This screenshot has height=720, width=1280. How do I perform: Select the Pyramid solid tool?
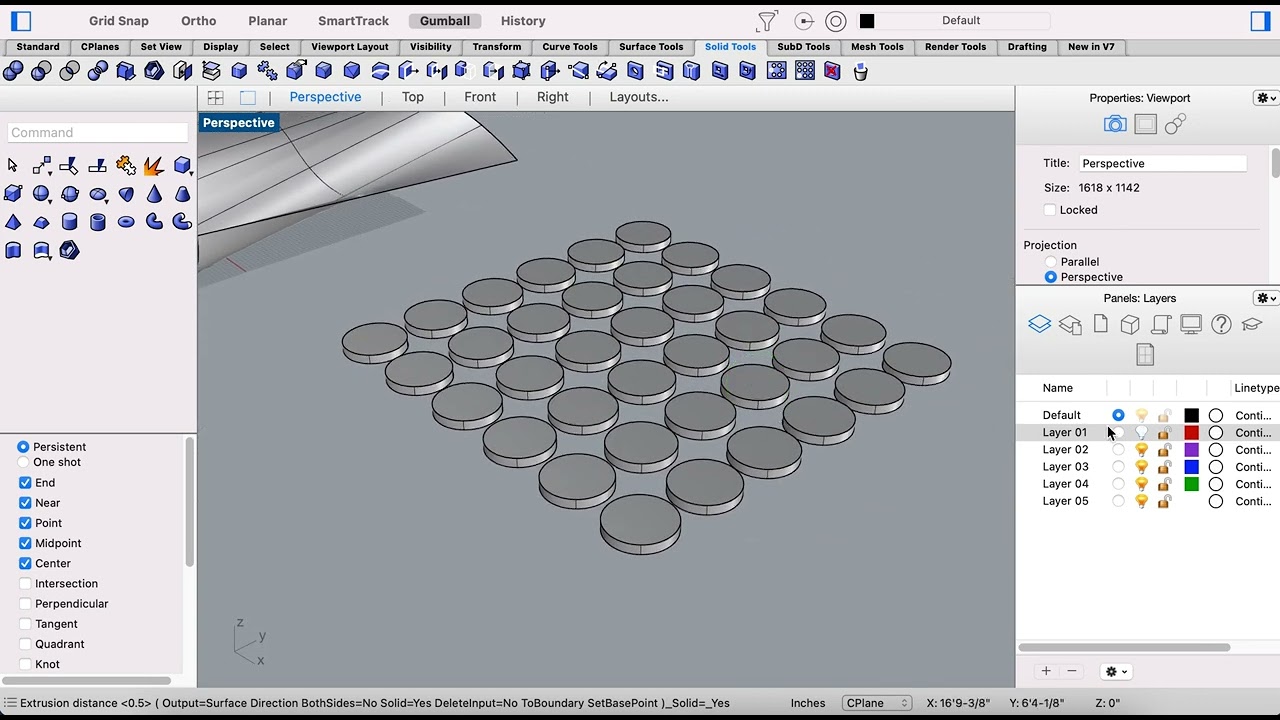tap(13, 222)
